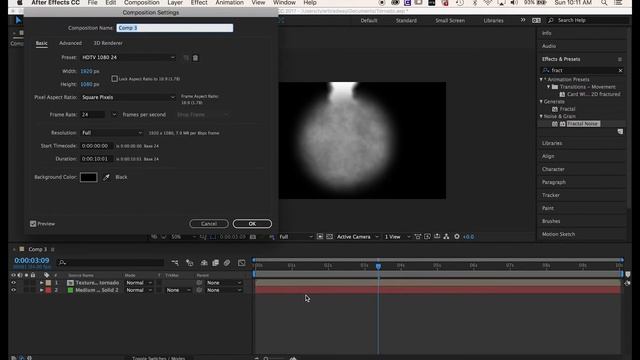Open the Preset dropdown HDTV 1080 24
640x360 pixels.
128,58
